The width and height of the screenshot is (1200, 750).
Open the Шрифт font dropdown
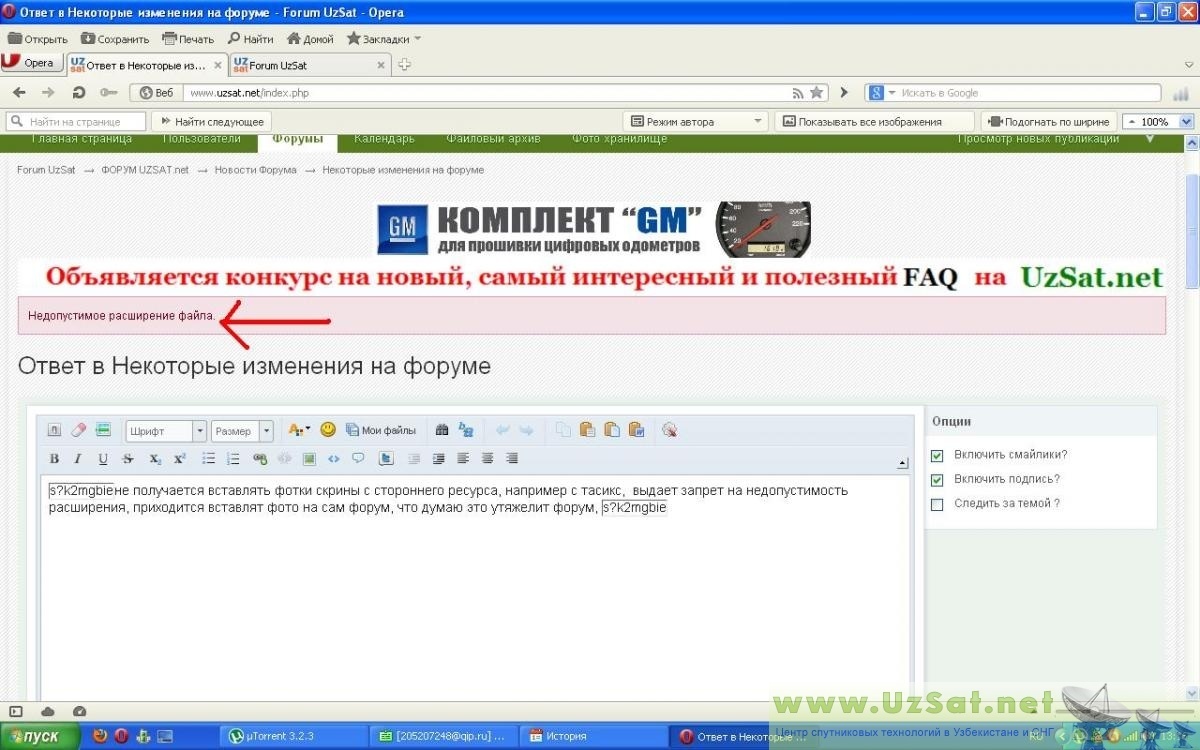click(166, 431)
